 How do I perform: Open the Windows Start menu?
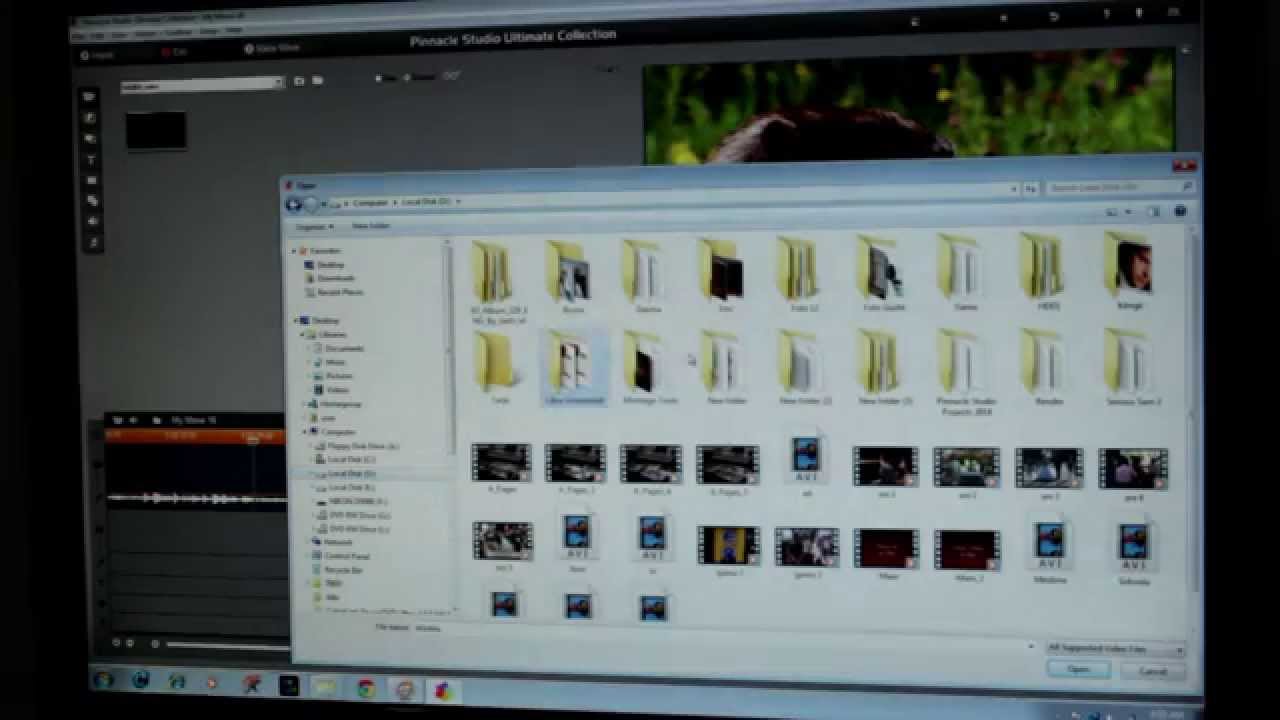[103, 680]
